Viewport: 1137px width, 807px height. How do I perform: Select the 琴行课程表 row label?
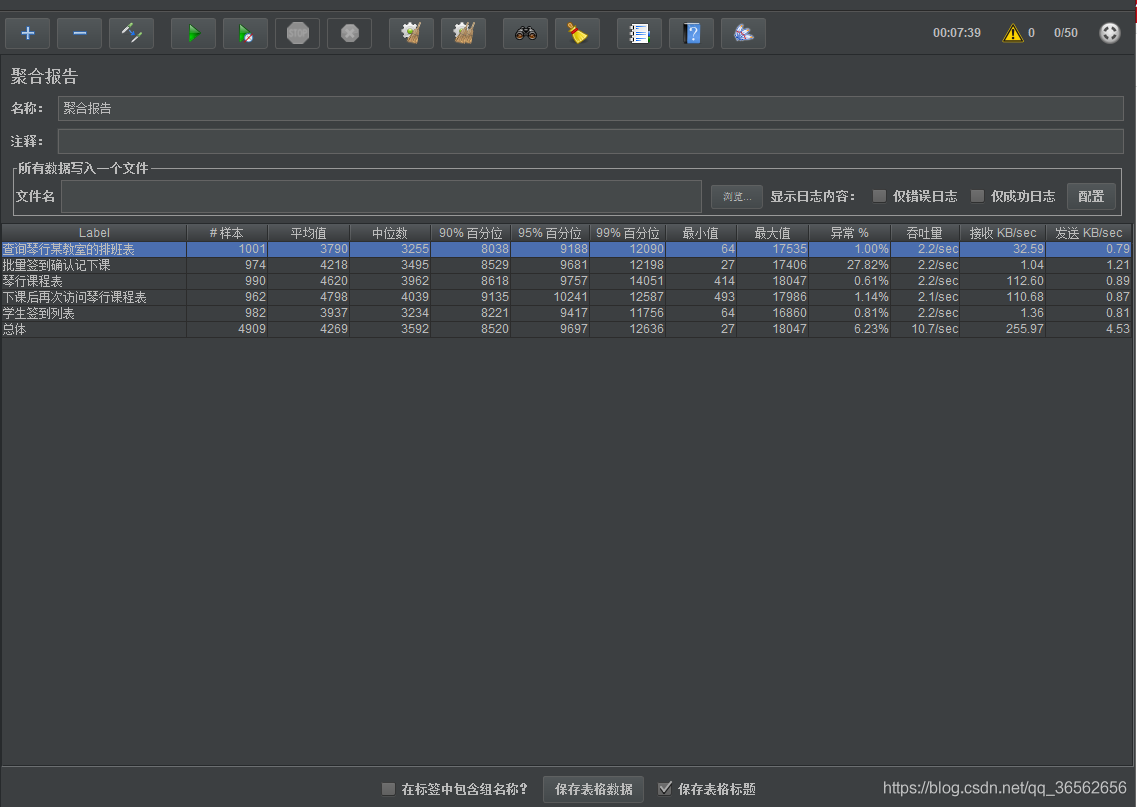point(33,281)
